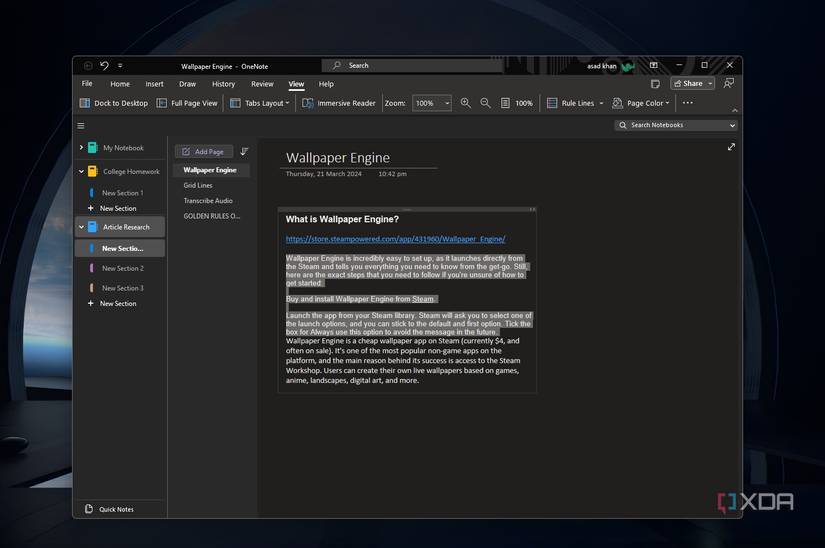Click Dock to Desktop
This screenshot has height=548, width=825.
(114, 103)
